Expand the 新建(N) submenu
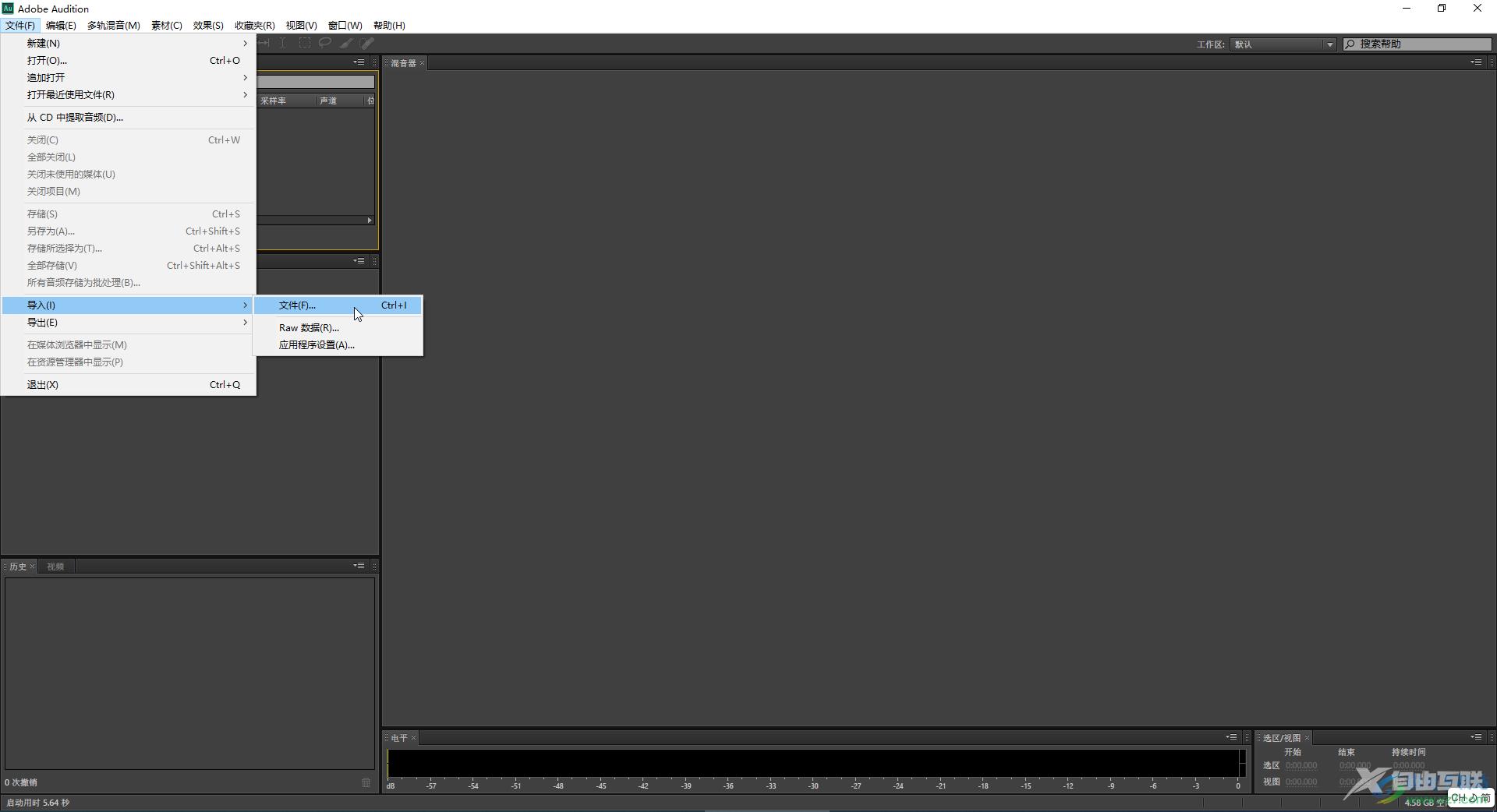 coord(128,43)
